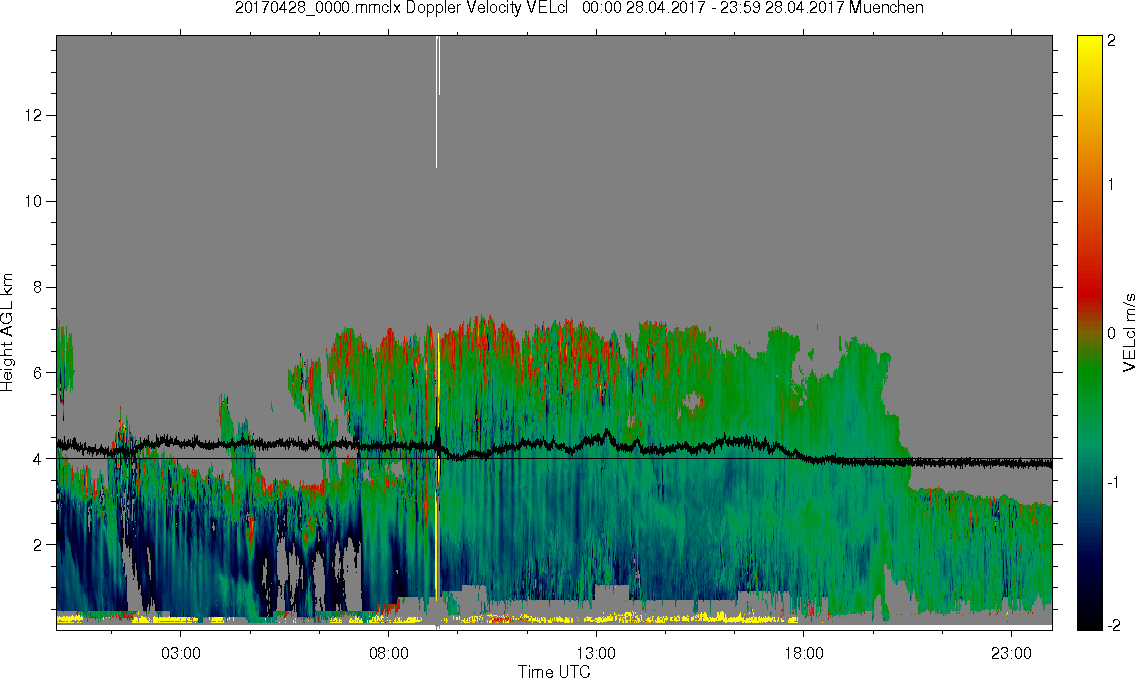Click the height axis label 10
The height and width of the screenshot is (678, 1135).
(x=33, y=201)
